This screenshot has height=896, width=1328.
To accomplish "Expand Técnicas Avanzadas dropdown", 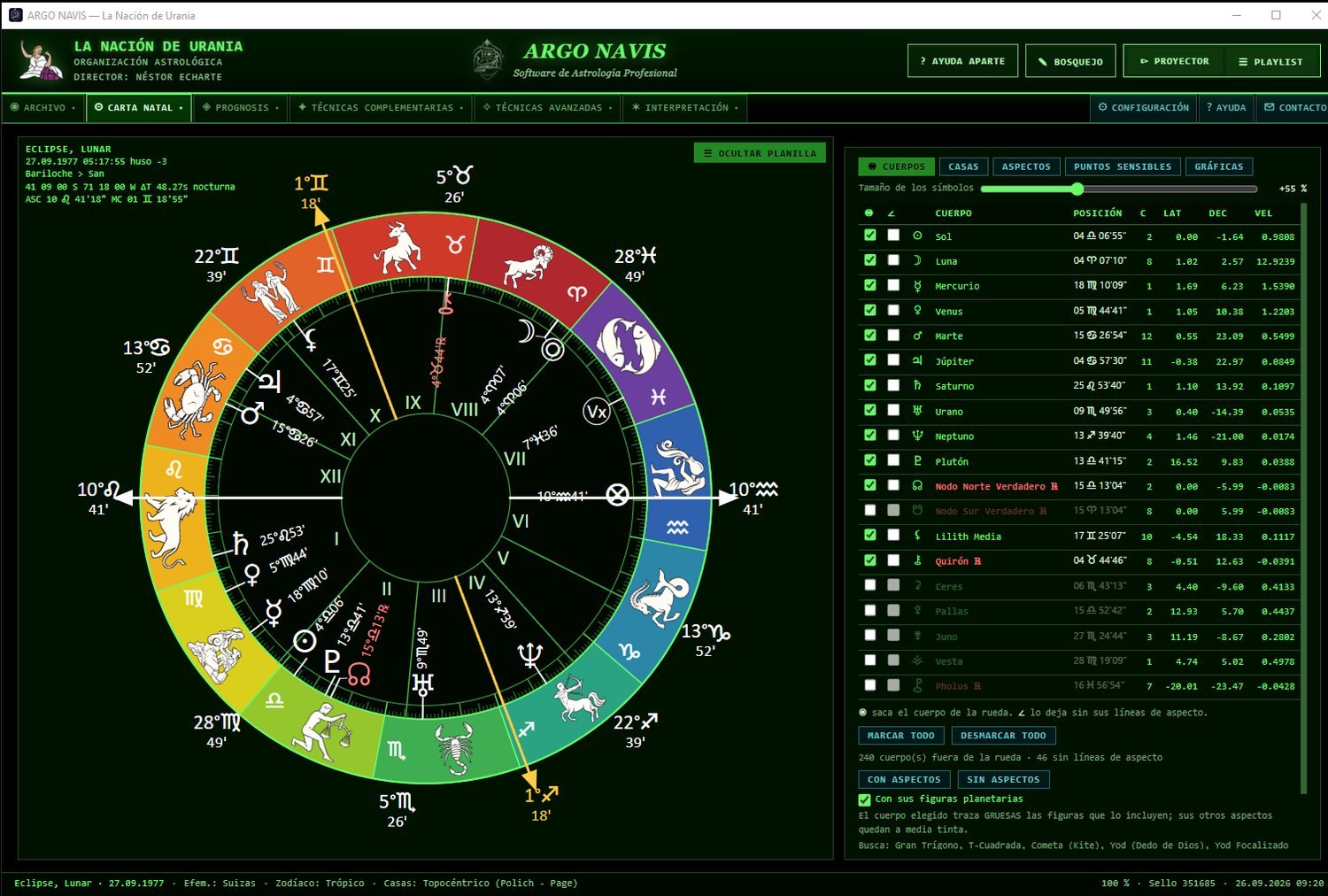I will 548,108.
